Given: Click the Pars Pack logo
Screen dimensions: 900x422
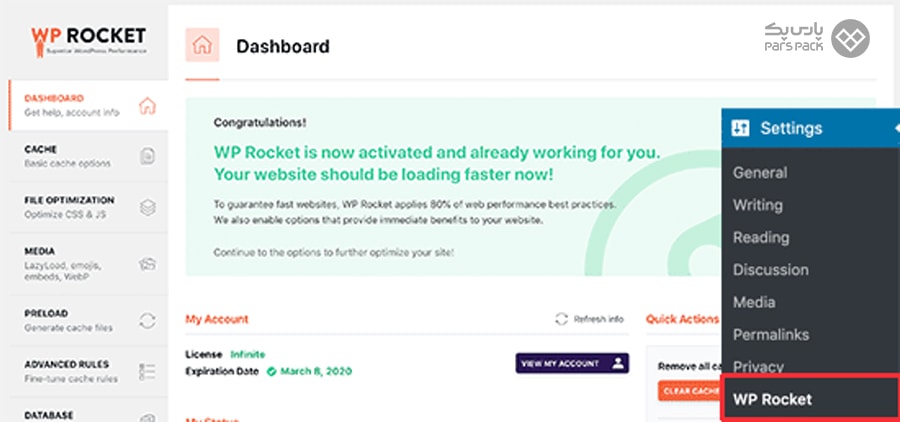Looking at the screenshot, I should [x=817, y=38].
